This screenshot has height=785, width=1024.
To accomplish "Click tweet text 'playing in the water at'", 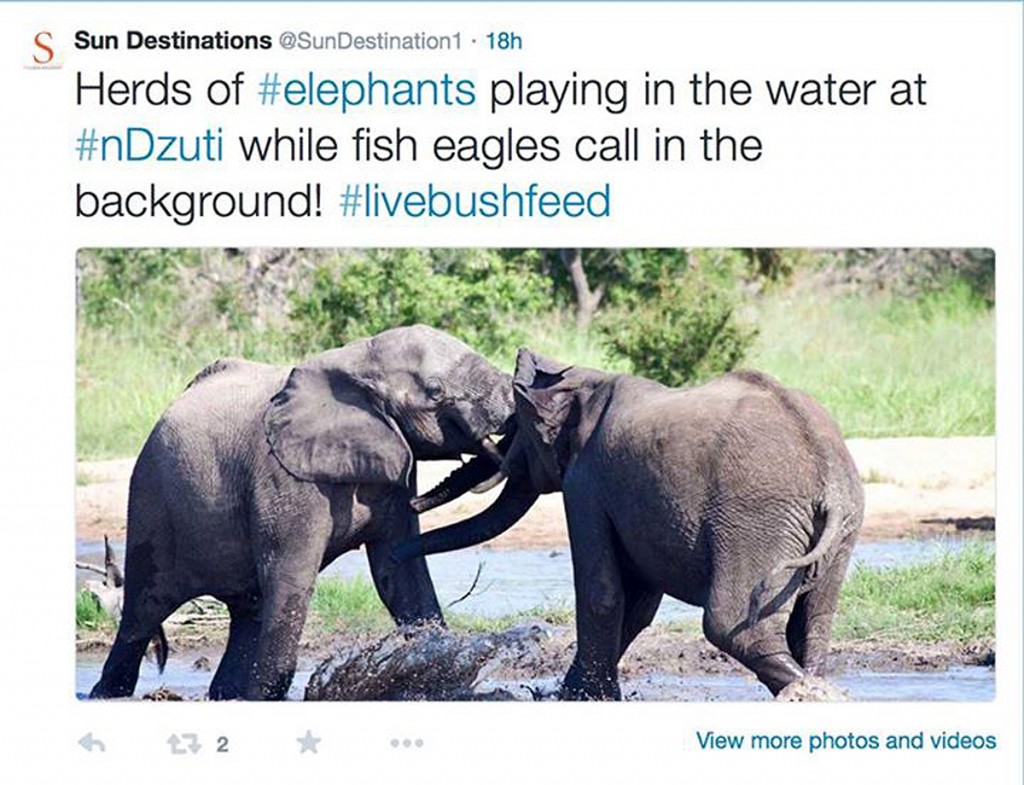I will [x=708, y=90].
